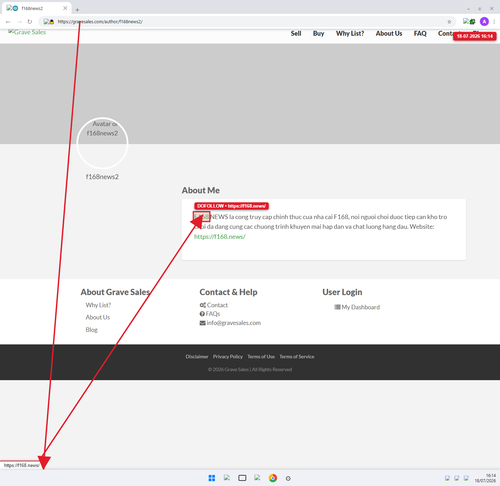Click the Contact & Help heading
Image resolution: width=500 pixels, height=486 pixels.
point(228,292)
